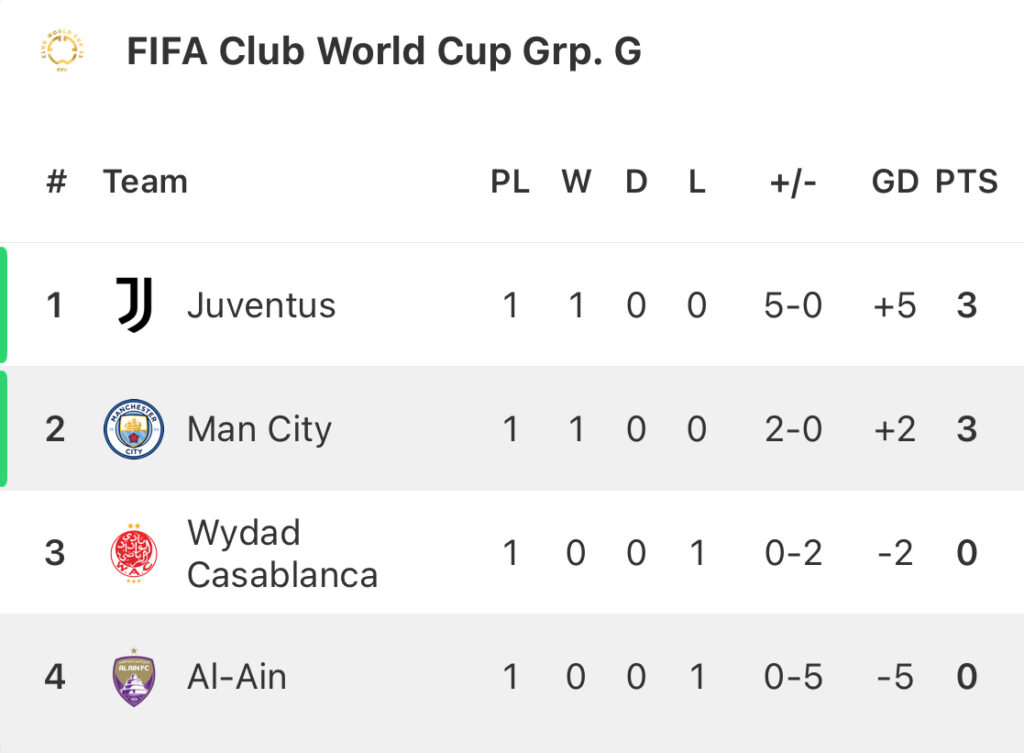Tap the Al-Ain 0-5 goals cell

[793, 677]
